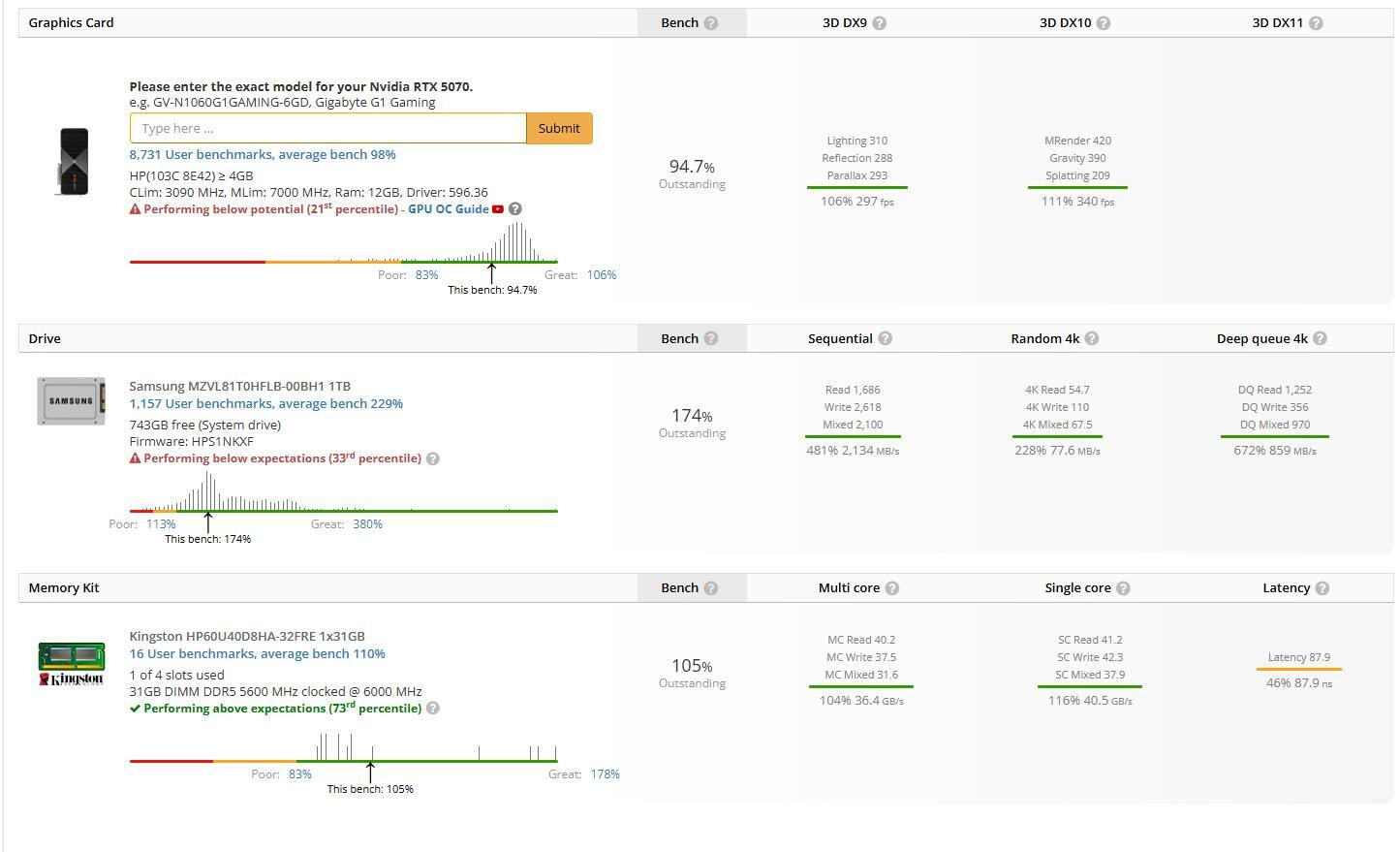The width and height of the screenshot is (1400, 852).
Task: Click the drive bench distribution histogram
Action: point(344,492)
